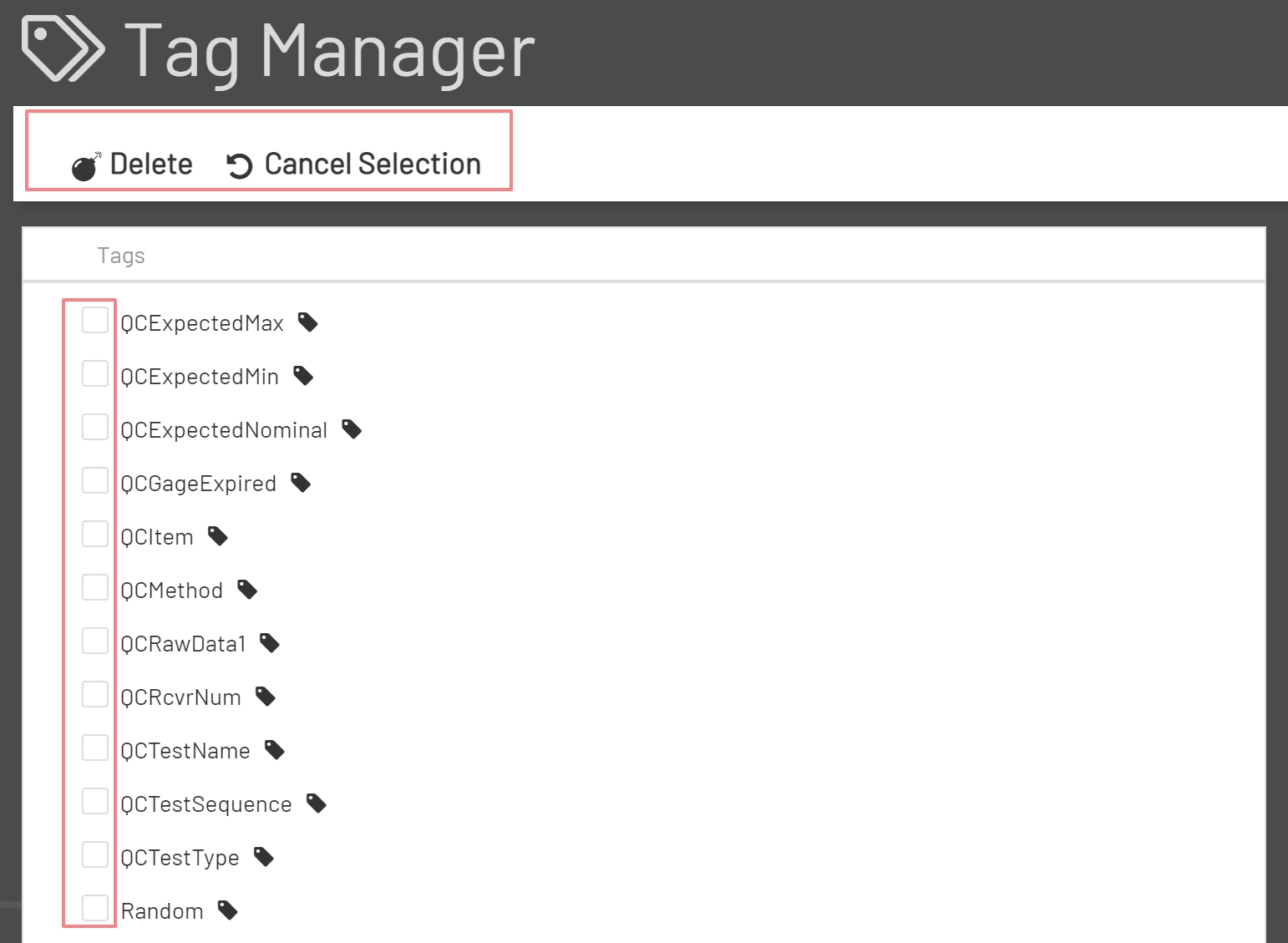The image size is (1288, 943).
Task: Tick the QCMethod checkbox
Action: 95,587
